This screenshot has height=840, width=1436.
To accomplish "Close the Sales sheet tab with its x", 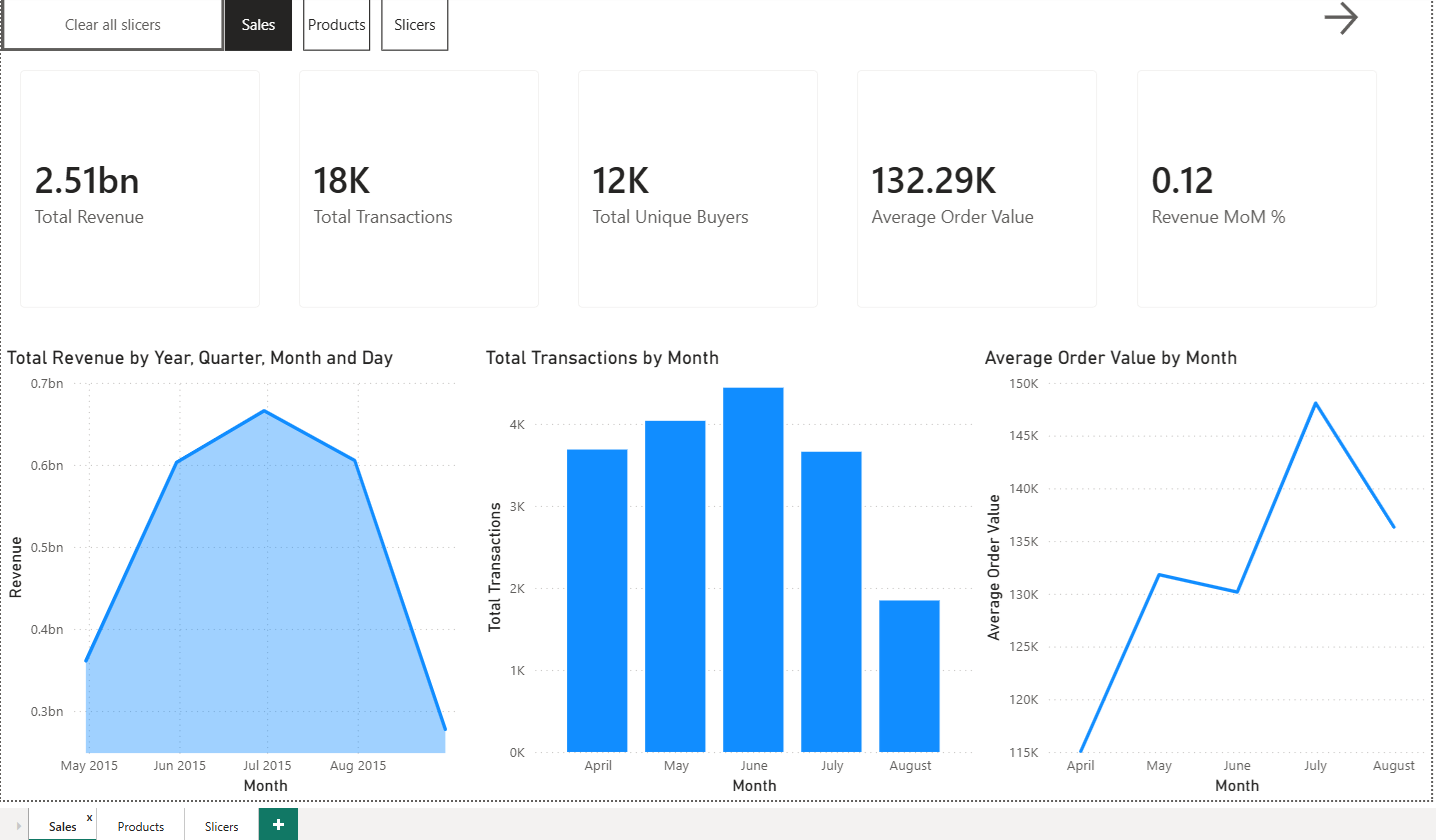I will 89,816.
